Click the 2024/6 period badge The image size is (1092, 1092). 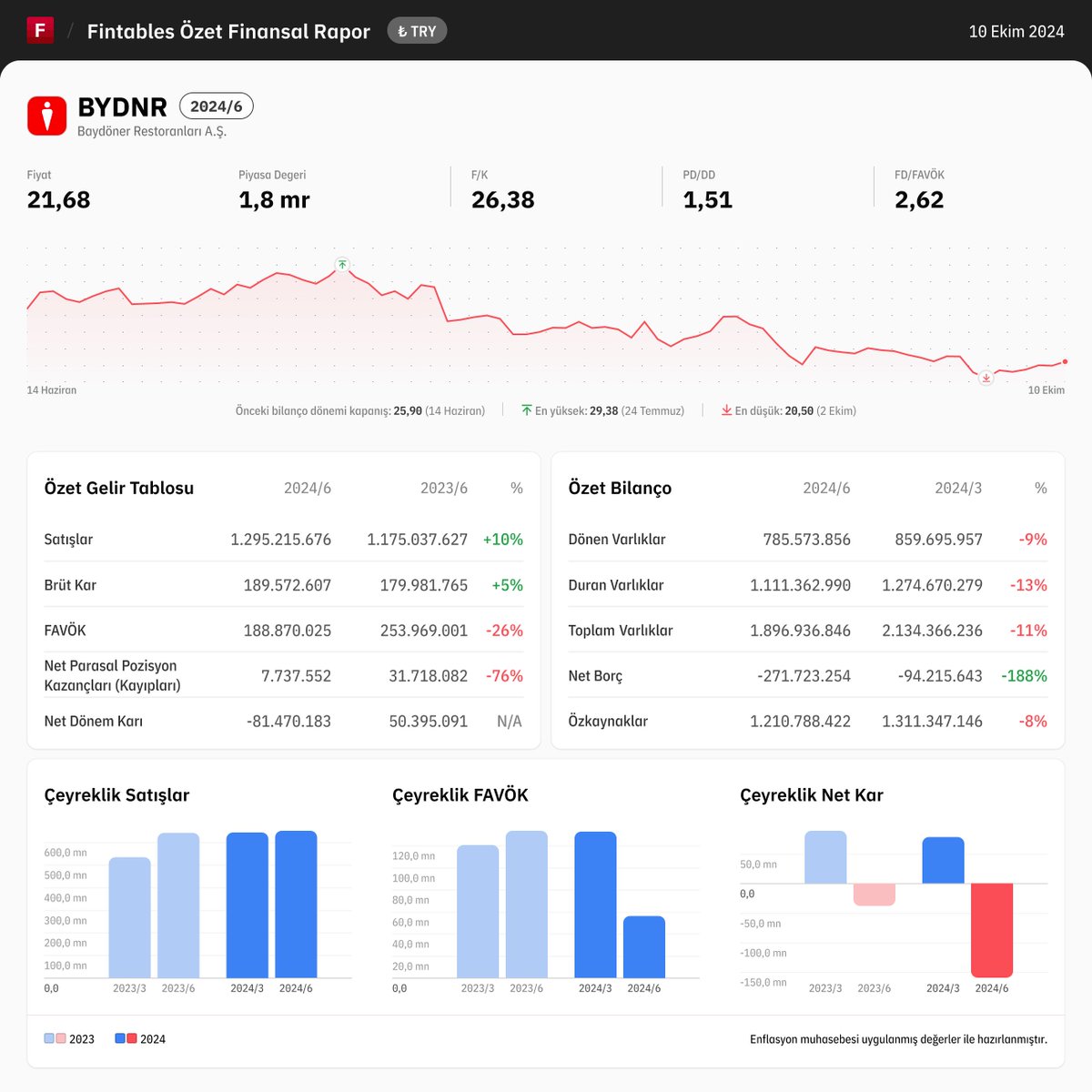point(217,106)
